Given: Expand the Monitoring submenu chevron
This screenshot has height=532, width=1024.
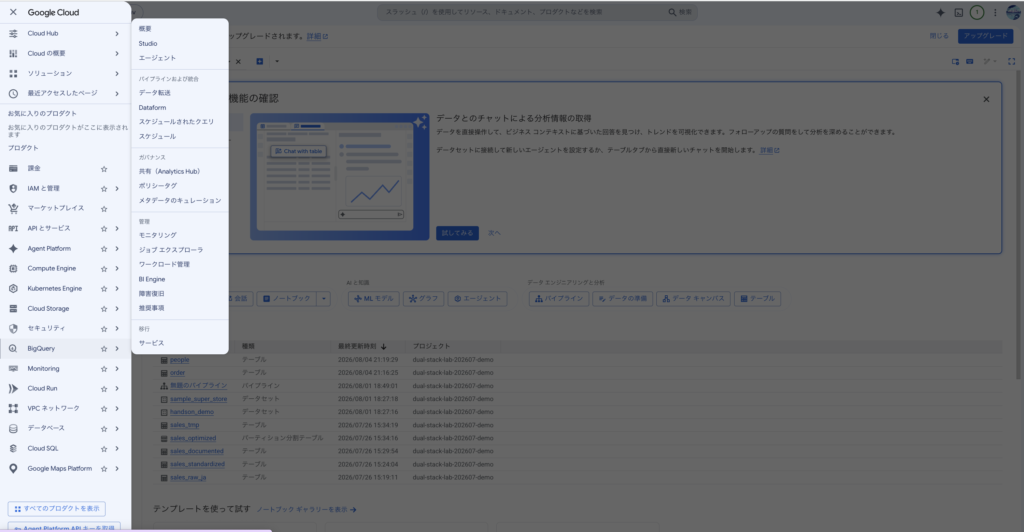Looking at the screenshot, I should pos(117,369).
